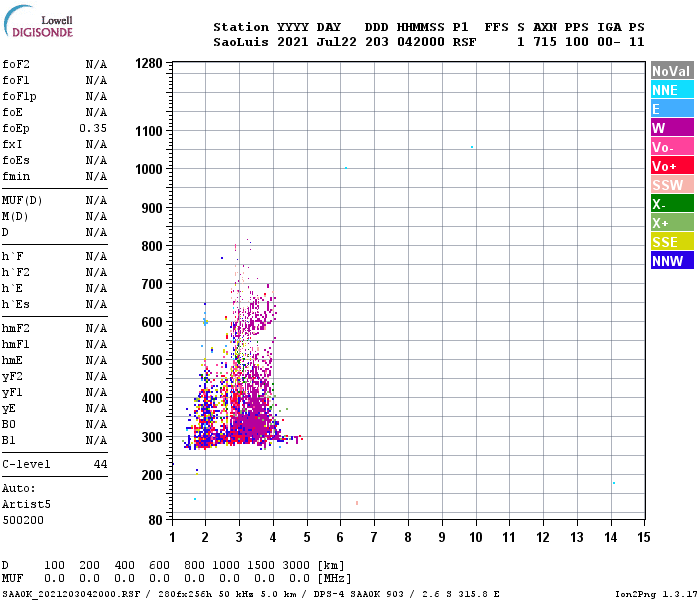700x600 pixels.
Task: Click the hmF1 parameter label
Action: (16, 345)
